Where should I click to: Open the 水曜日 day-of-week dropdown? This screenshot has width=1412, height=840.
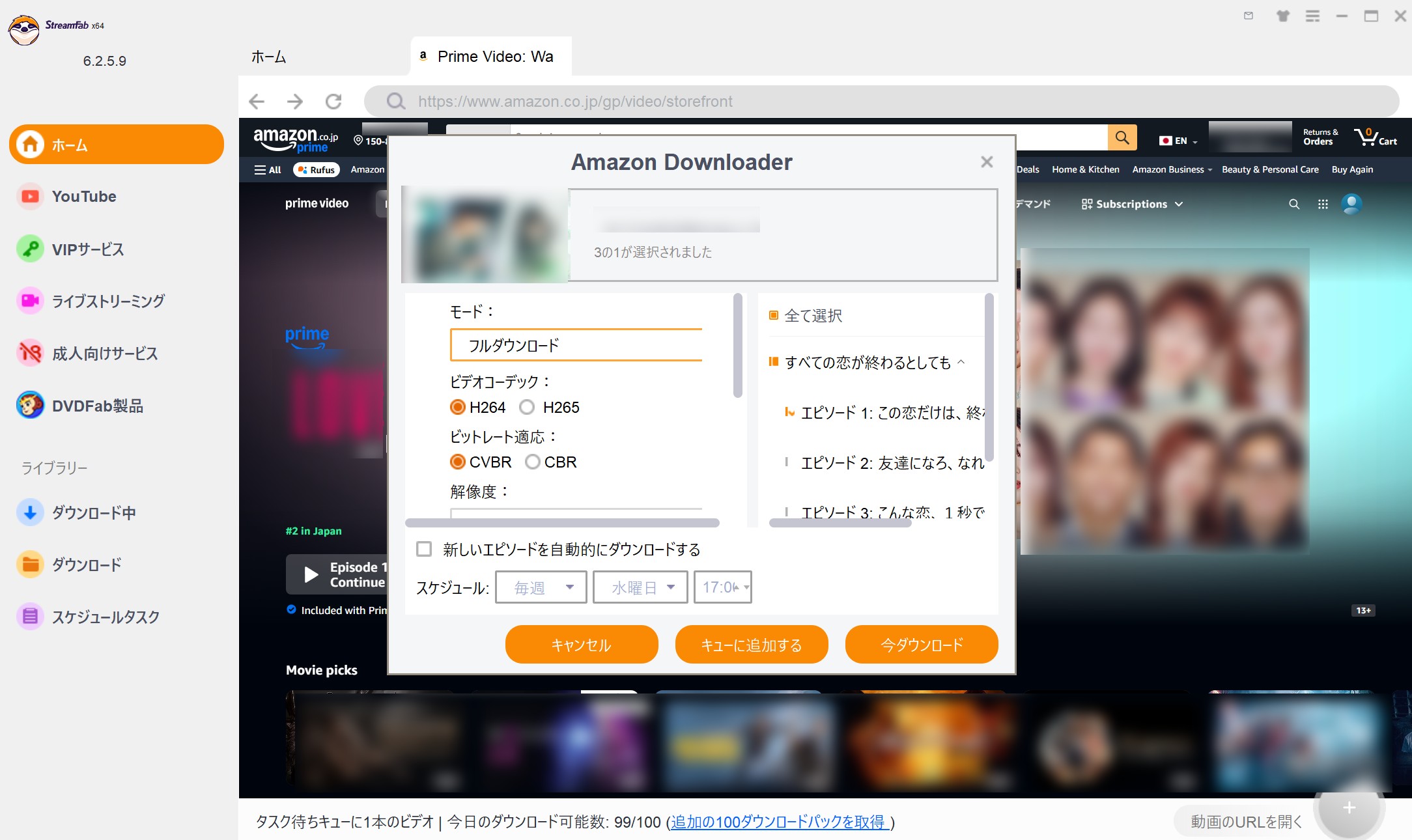pos(640,587)
